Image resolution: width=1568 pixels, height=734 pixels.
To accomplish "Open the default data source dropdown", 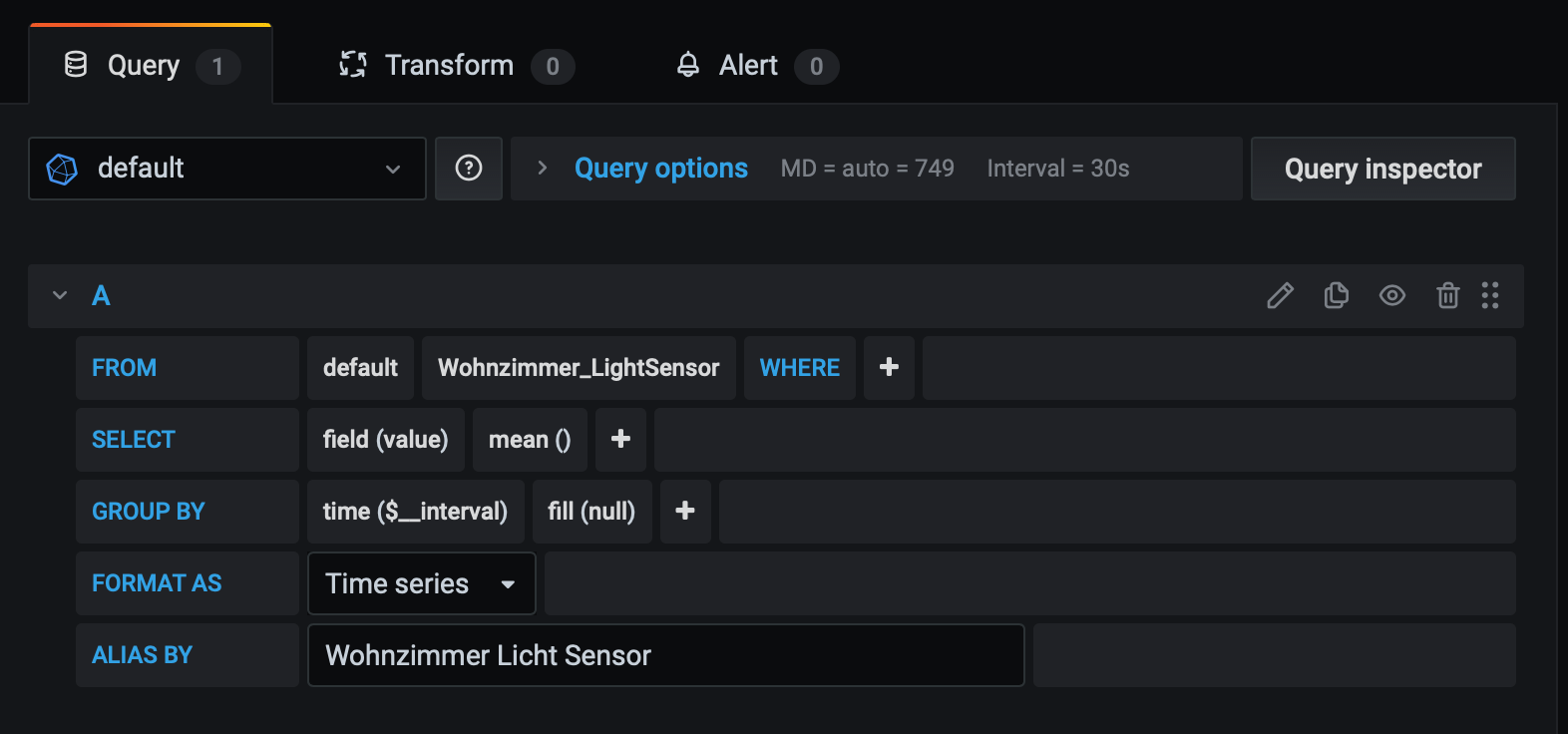I will [x=227, y=169].
